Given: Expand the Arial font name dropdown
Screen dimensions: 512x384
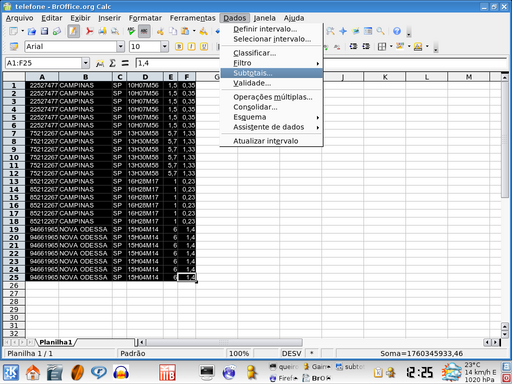Looking at the screenshot, I should pyautogui.click(x=121, y=47).
